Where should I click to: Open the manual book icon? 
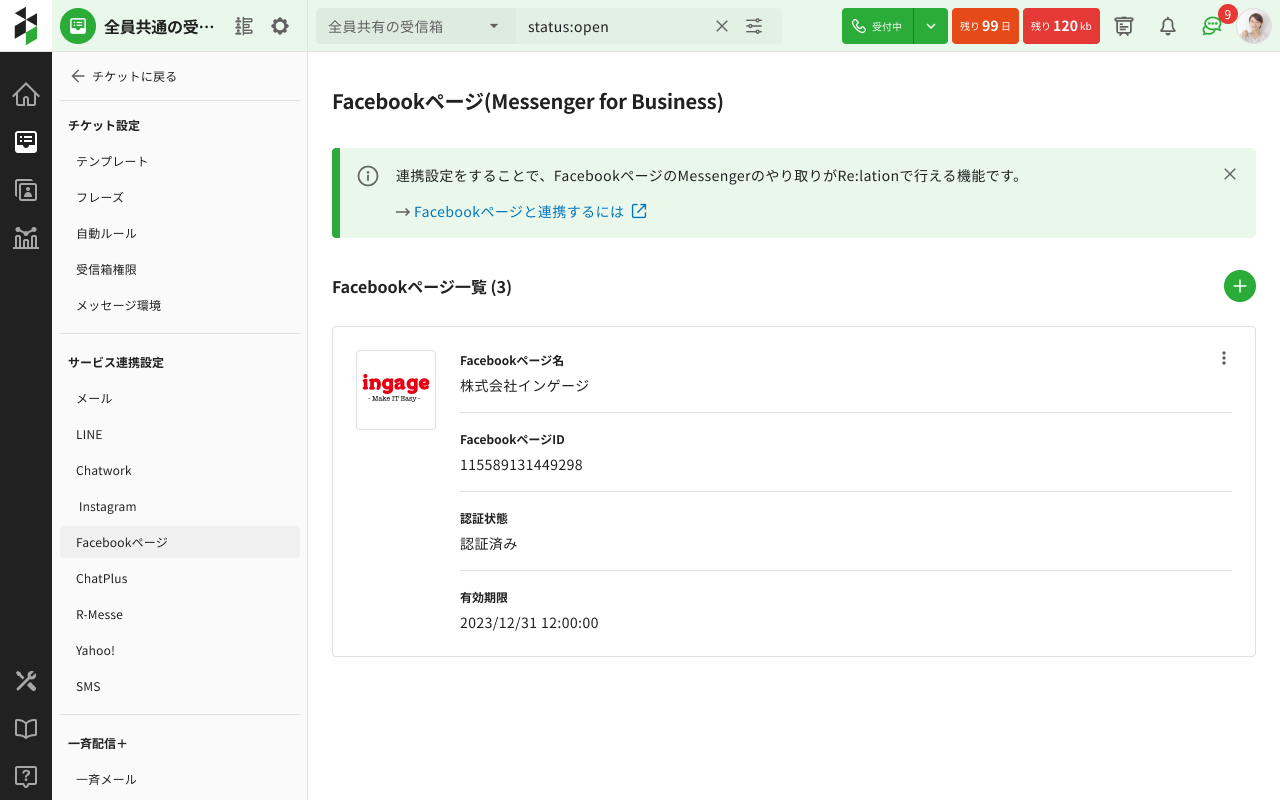26,729
